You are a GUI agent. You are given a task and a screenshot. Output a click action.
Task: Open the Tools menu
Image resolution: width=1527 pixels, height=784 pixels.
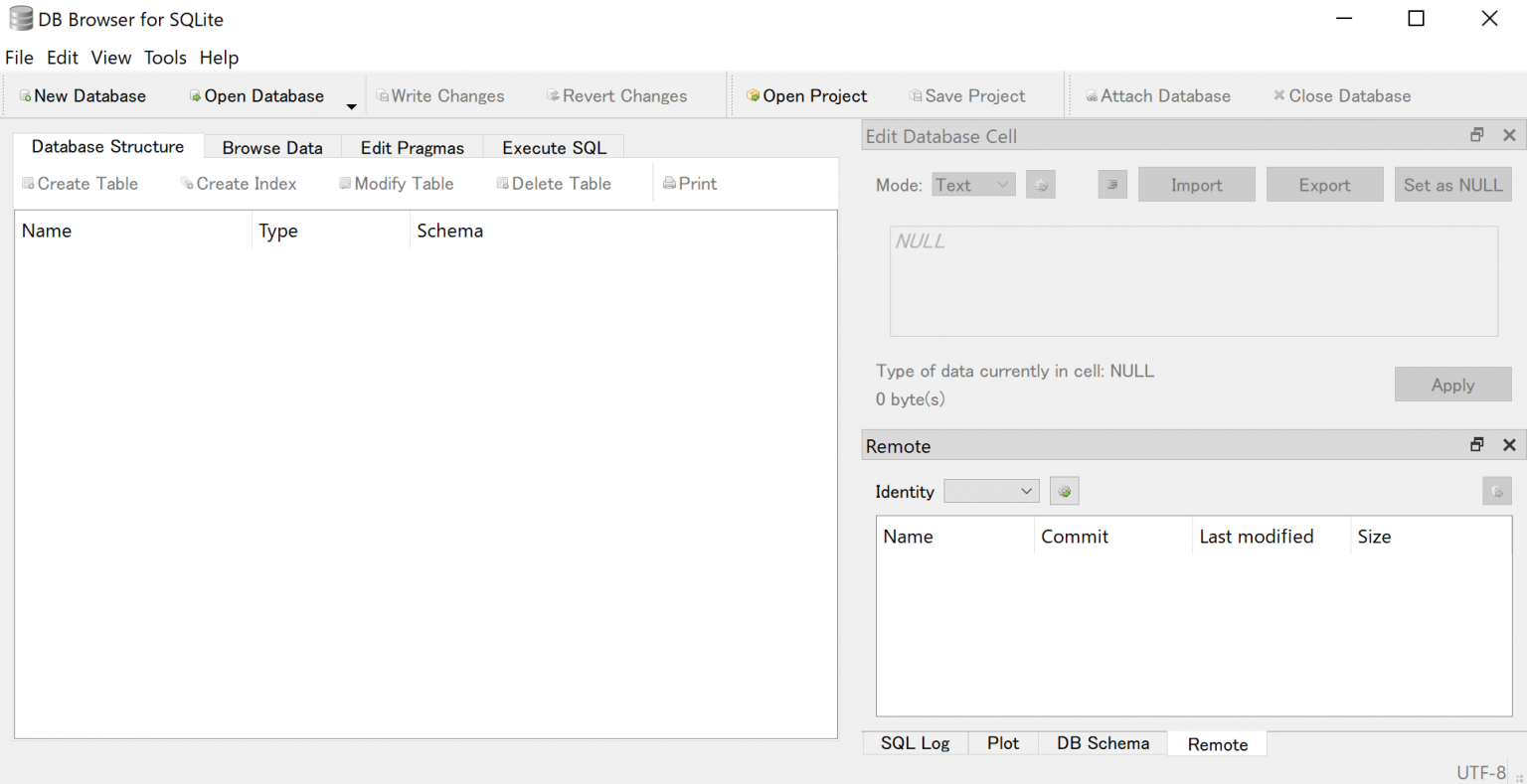coord(165,58)
